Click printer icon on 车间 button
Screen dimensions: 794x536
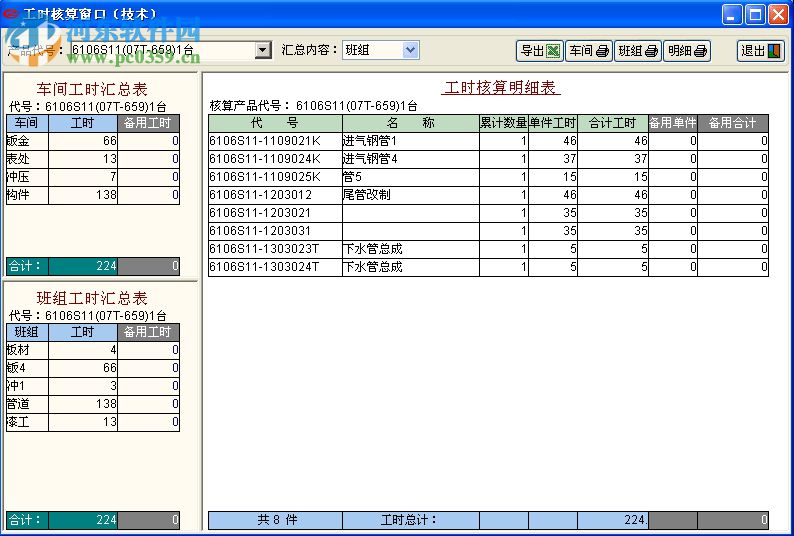(x=603, y=51)
